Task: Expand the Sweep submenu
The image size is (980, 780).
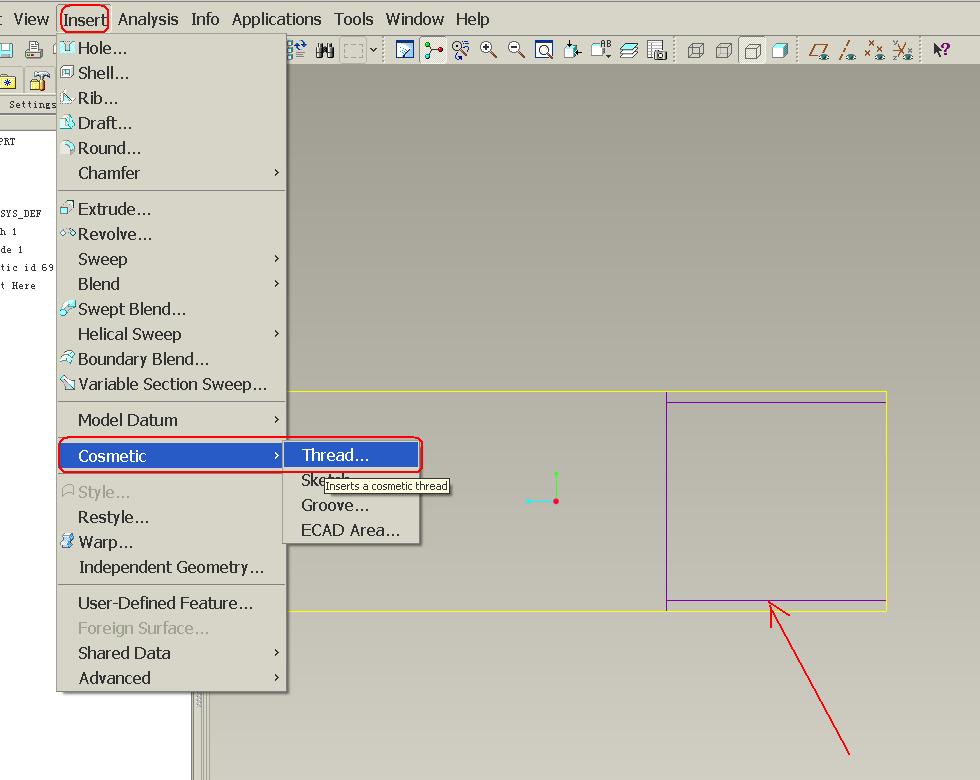Action: (x=171, y=259)
